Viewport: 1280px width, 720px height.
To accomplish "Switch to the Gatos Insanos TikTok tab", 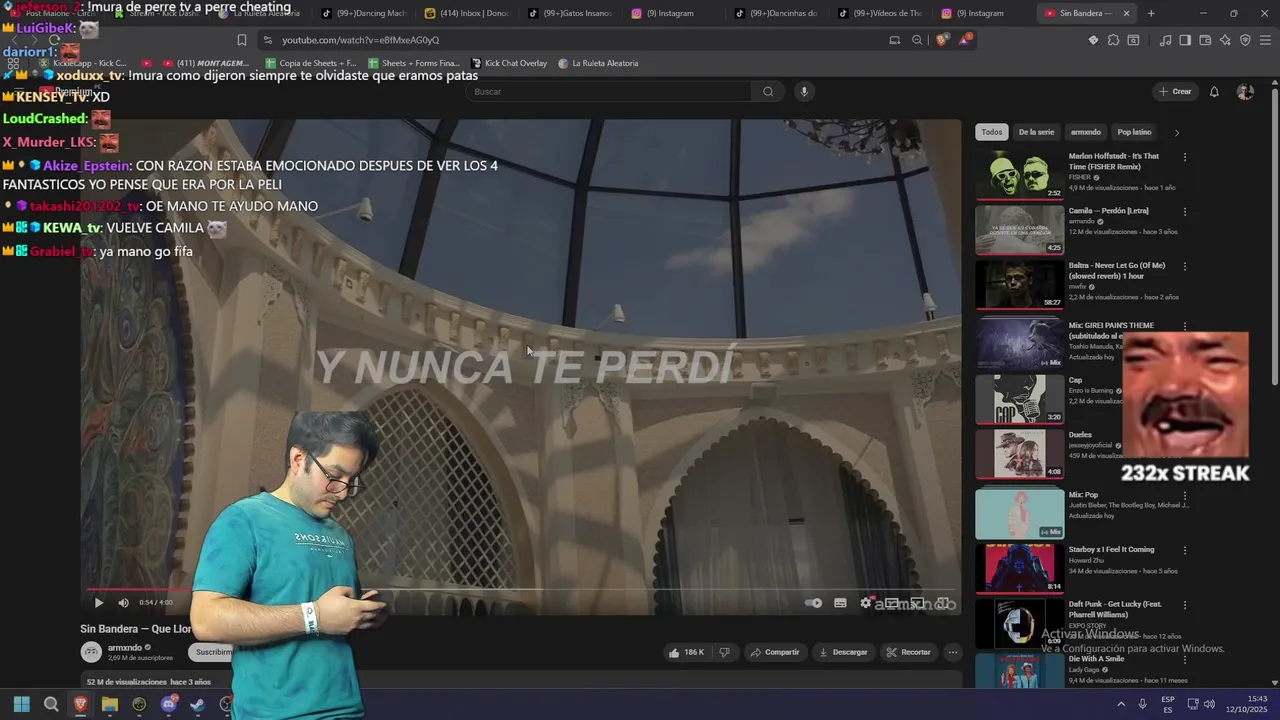I will click(x=571, y=14).
